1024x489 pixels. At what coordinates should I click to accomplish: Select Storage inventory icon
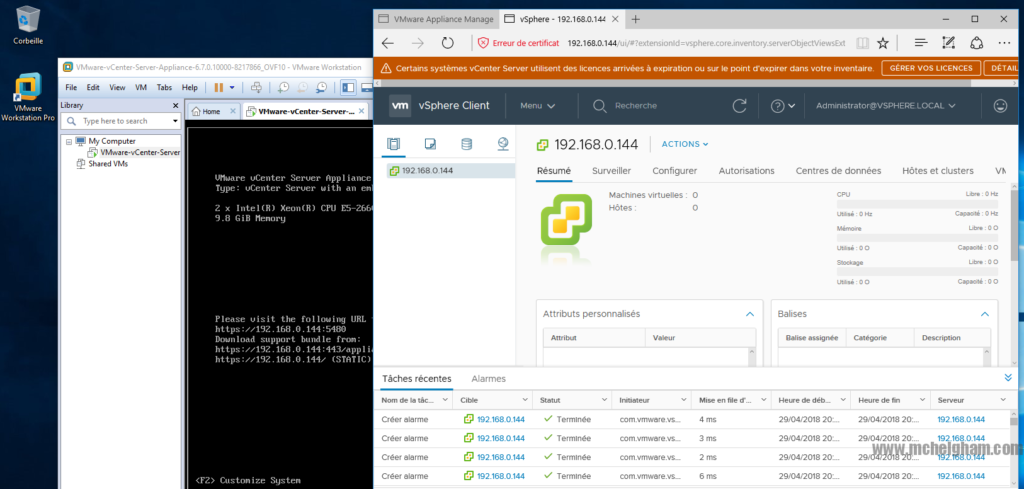466,144
